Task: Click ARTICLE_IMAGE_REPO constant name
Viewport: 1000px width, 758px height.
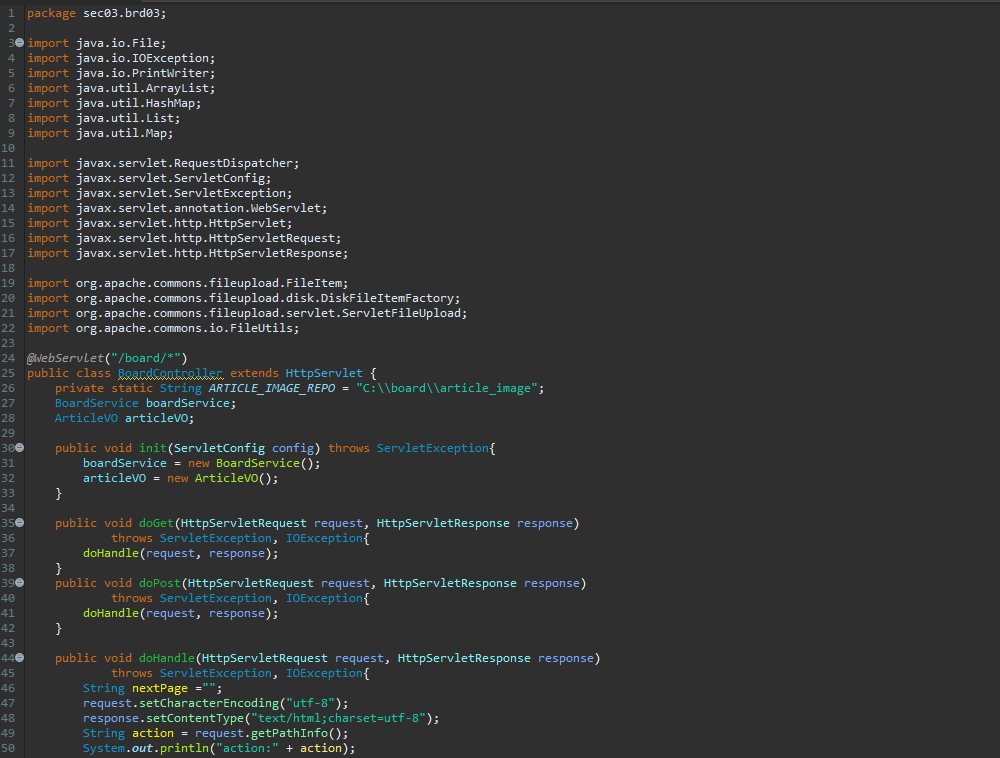Action: tap(272, 388)
